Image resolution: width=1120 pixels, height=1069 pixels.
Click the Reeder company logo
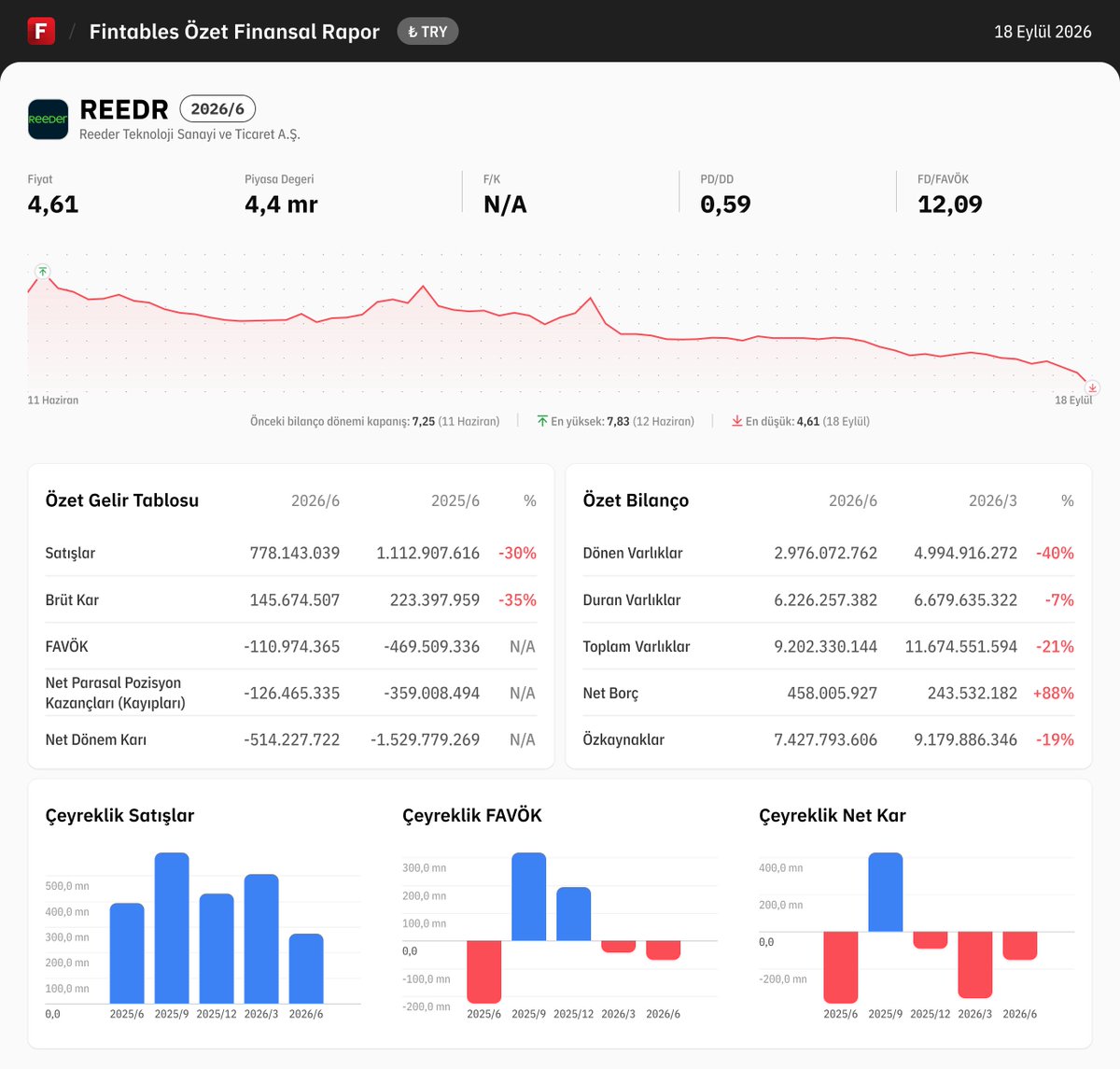click(49, 120)
